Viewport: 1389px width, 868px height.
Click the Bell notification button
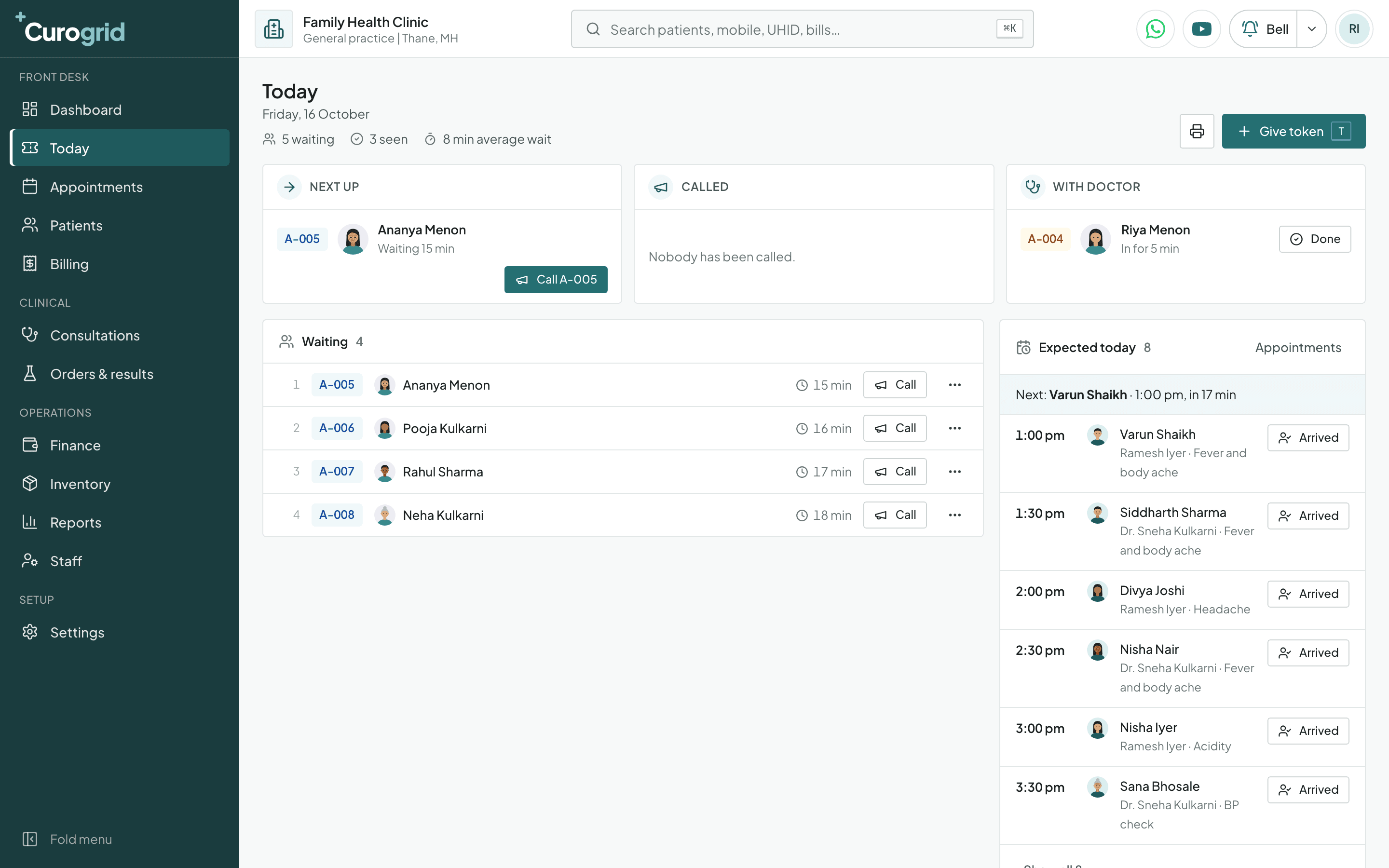point(1263,29)
